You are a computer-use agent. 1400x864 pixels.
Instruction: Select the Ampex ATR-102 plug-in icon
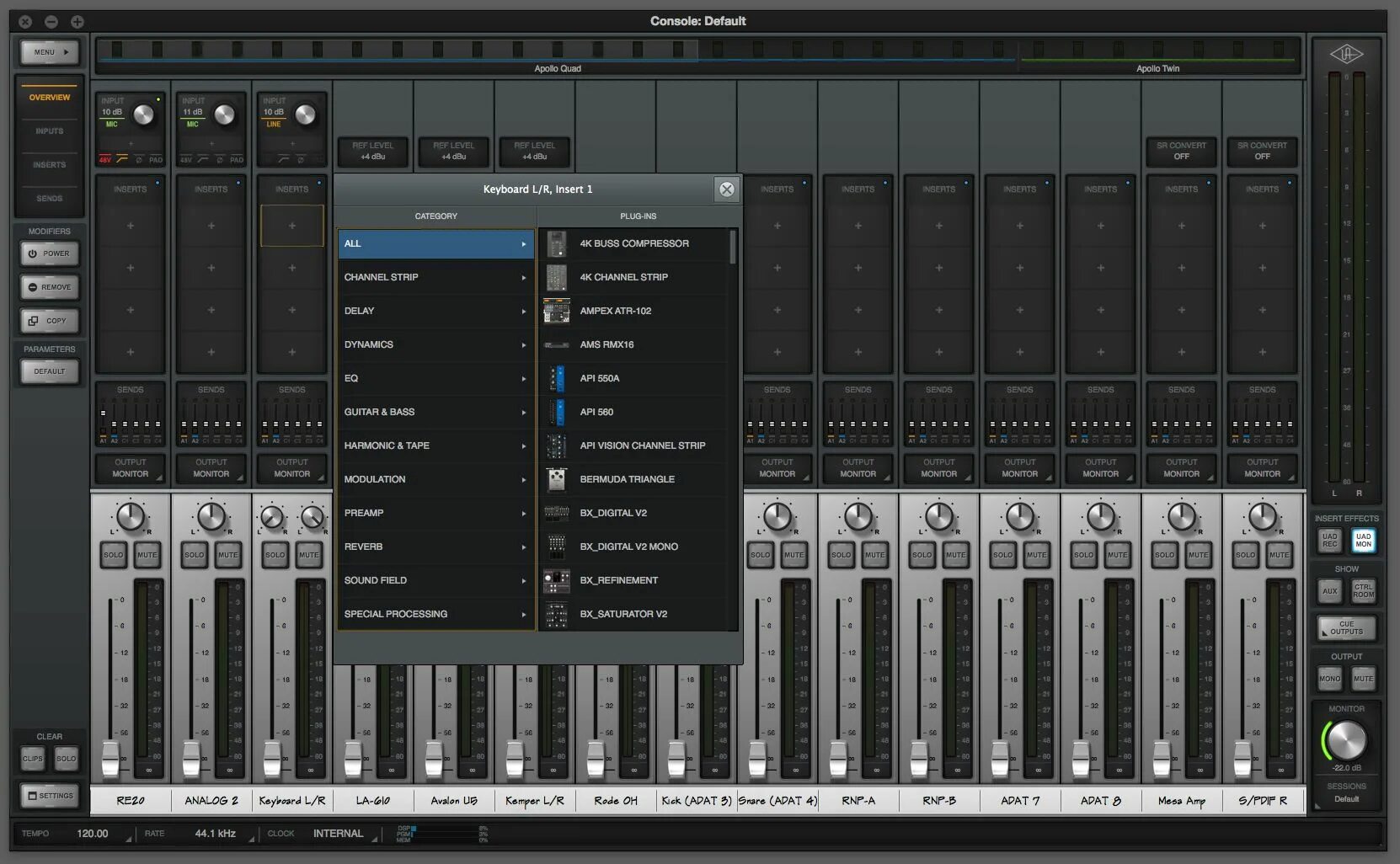point(556,311)
